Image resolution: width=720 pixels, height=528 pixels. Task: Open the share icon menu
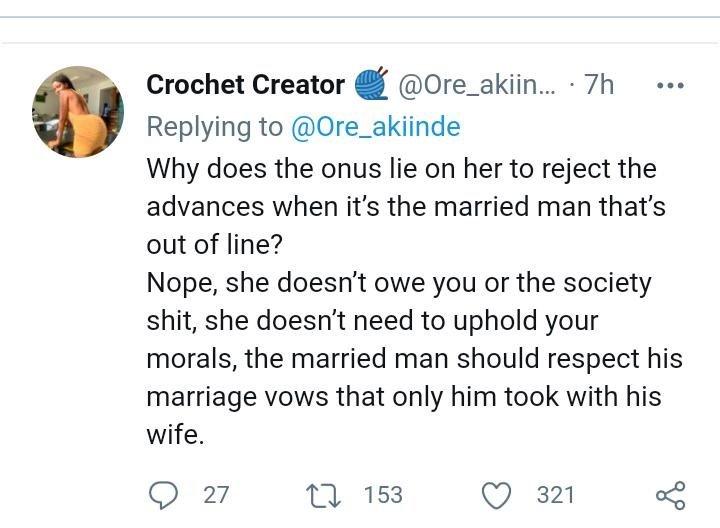[669, 494]
